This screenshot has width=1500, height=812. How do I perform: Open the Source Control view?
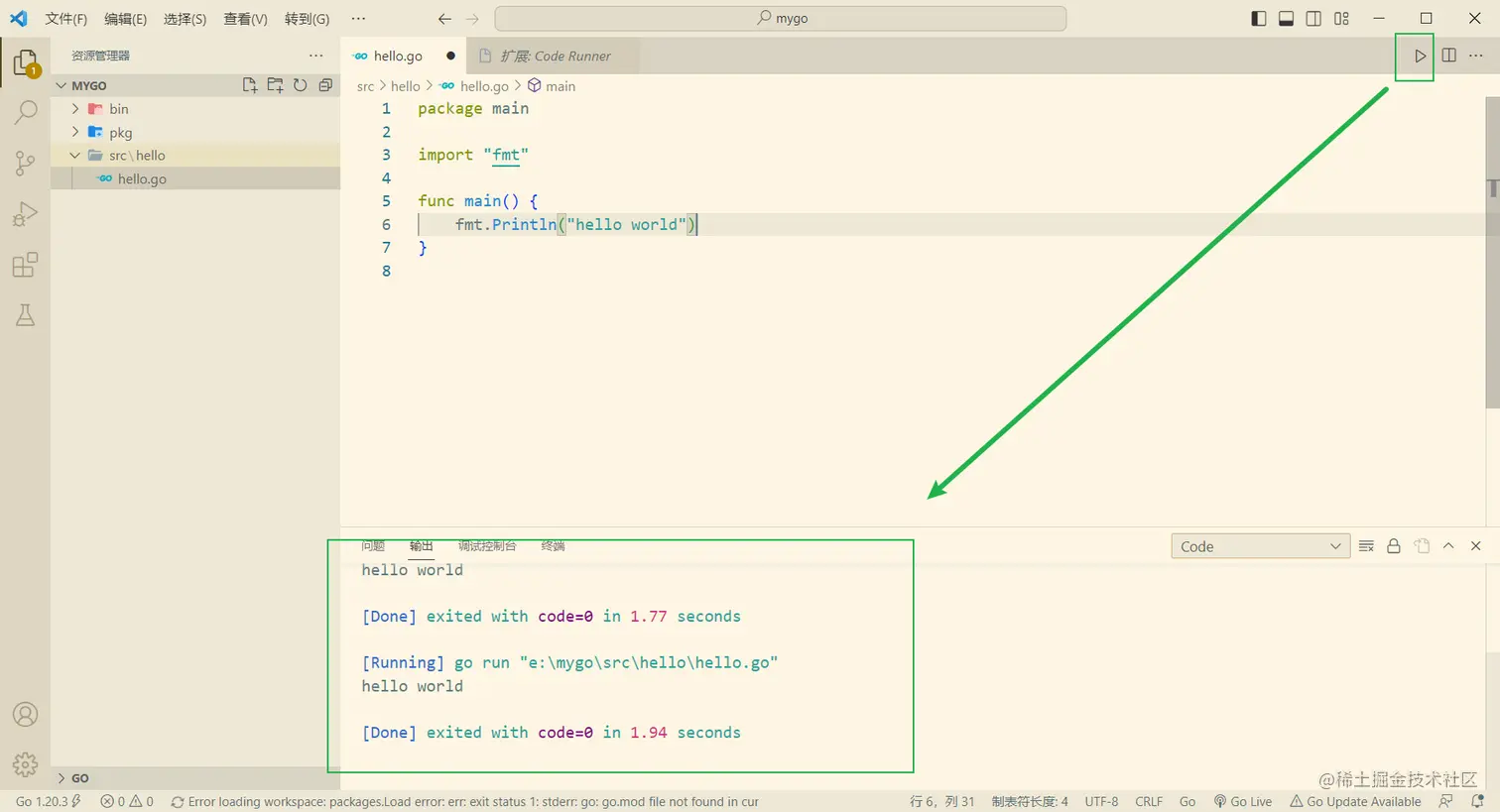tap(26, 163)
